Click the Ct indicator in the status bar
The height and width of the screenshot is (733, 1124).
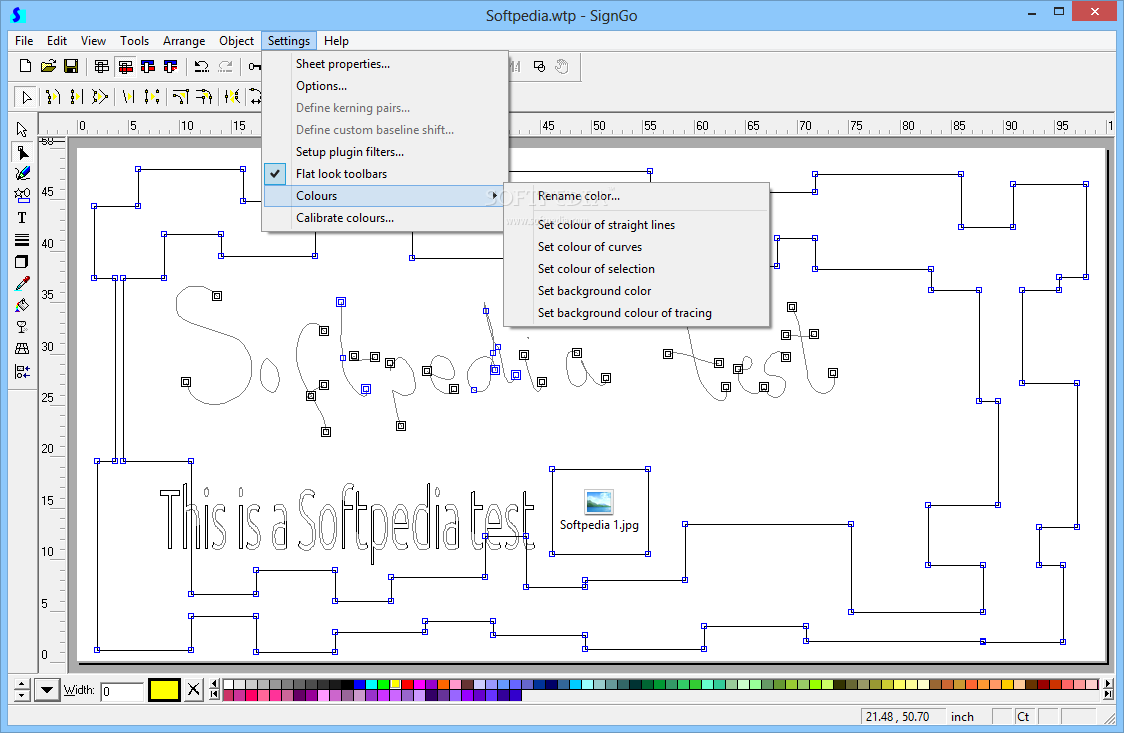pyautogui.click(x=1023, y=717)
